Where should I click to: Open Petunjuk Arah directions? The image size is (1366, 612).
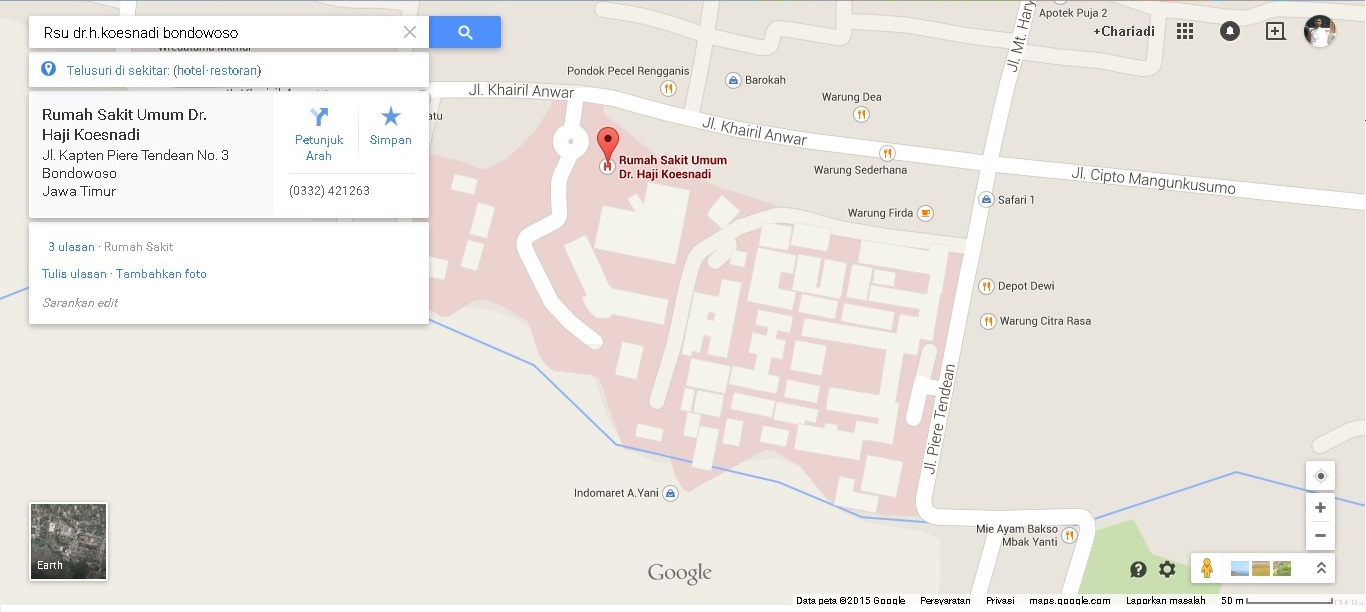[319, 134]
